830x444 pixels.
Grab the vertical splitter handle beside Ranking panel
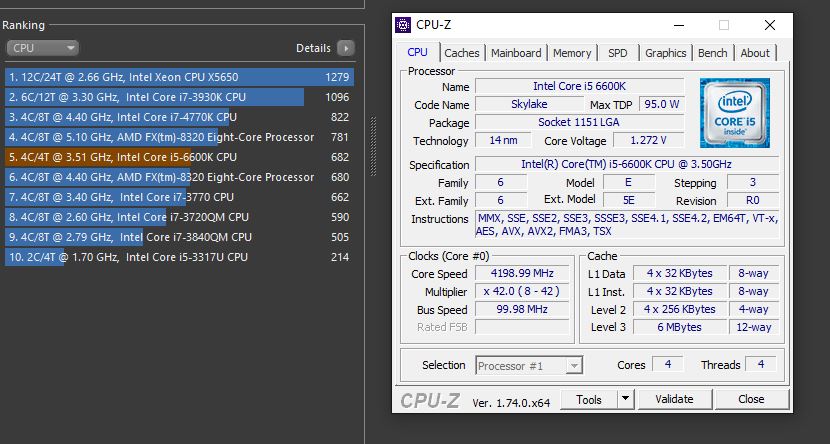point(373,147)
